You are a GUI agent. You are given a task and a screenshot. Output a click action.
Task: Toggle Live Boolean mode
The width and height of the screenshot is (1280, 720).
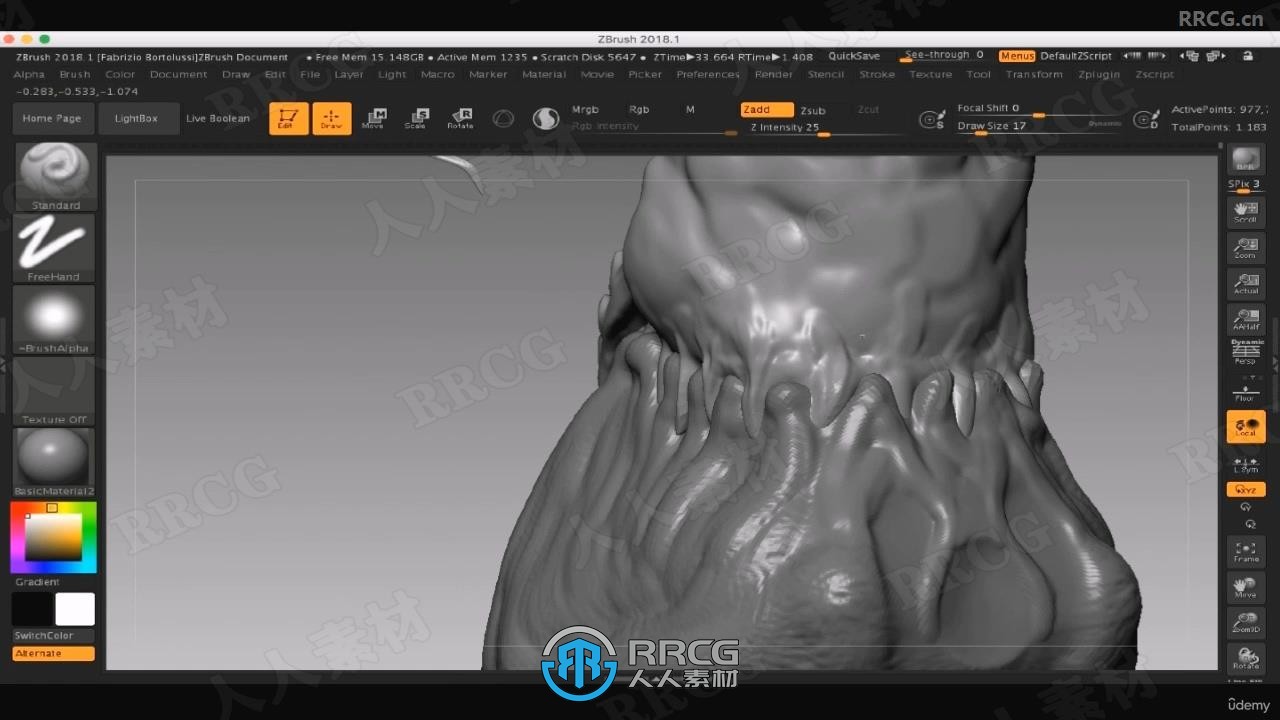218,119
